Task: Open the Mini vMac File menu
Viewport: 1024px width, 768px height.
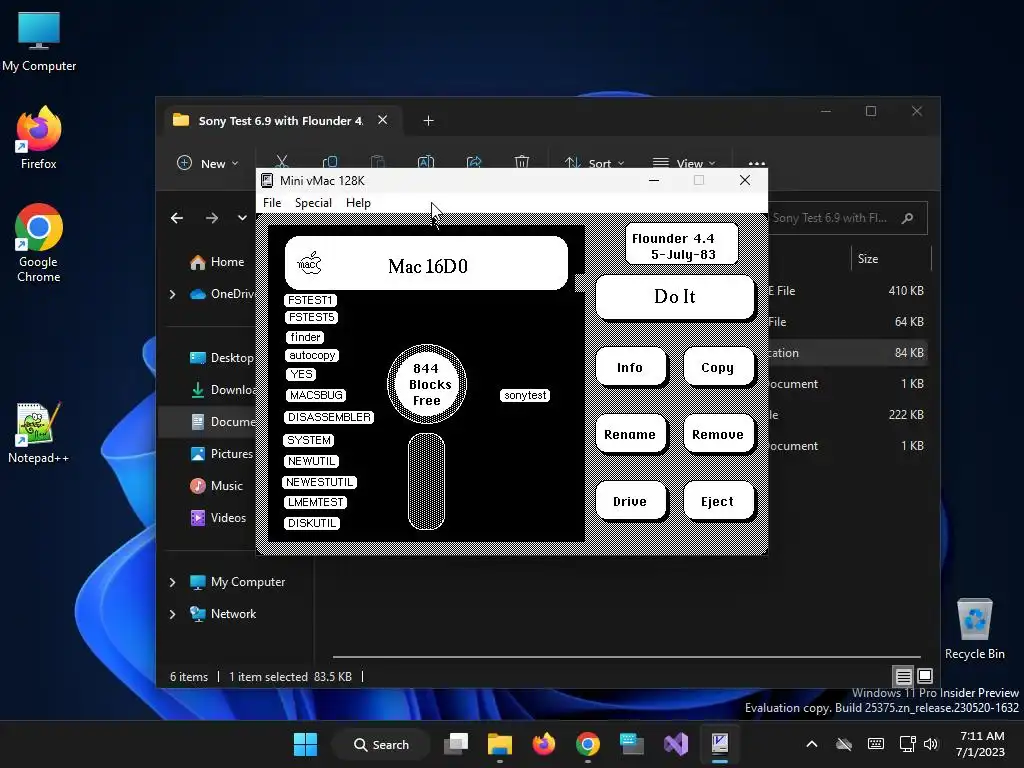Action: (x=272, y=203)
